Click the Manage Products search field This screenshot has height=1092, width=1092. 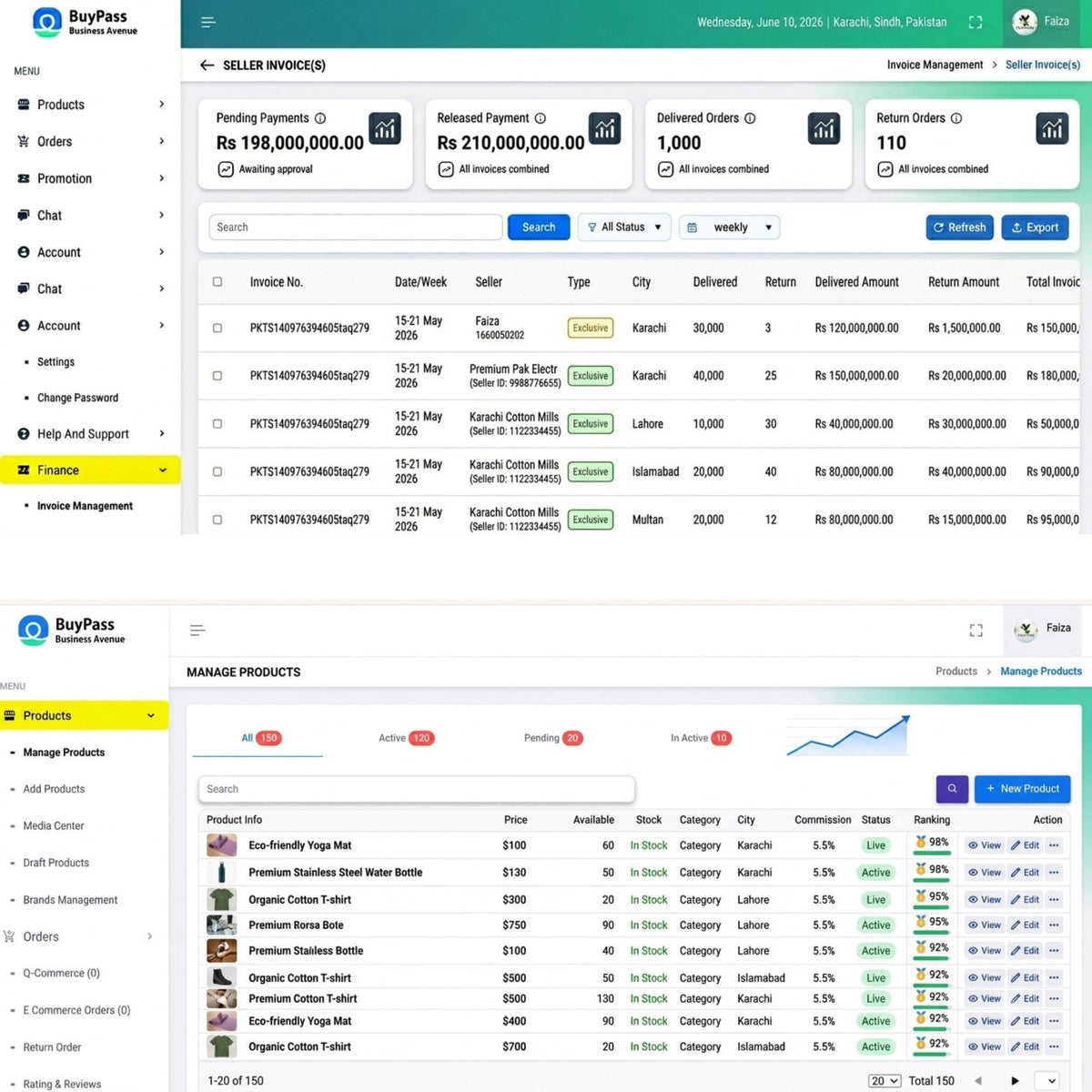pos(416,789)
